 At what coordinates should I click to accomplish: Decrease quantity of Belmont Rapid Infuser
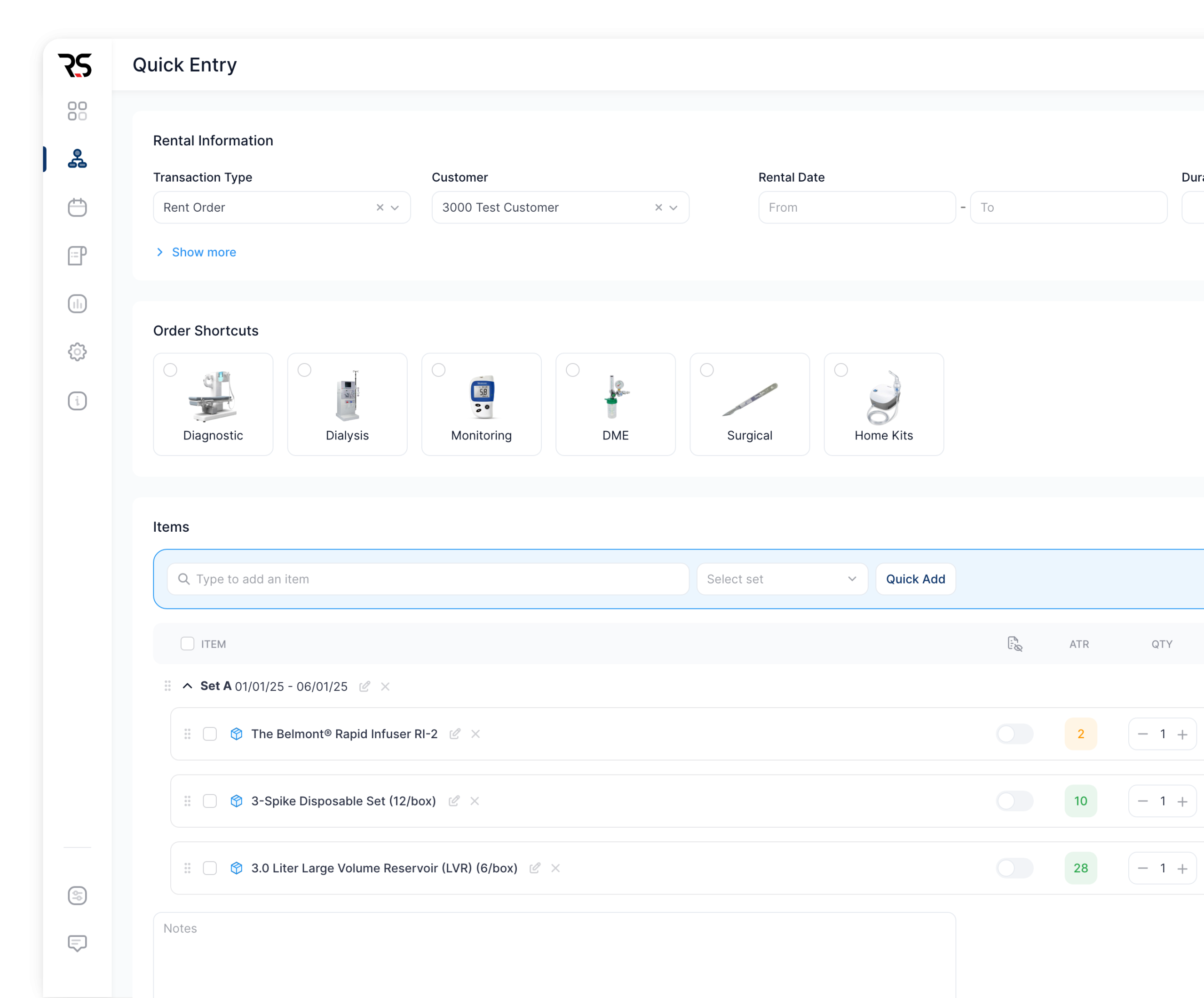point(1143,734)
